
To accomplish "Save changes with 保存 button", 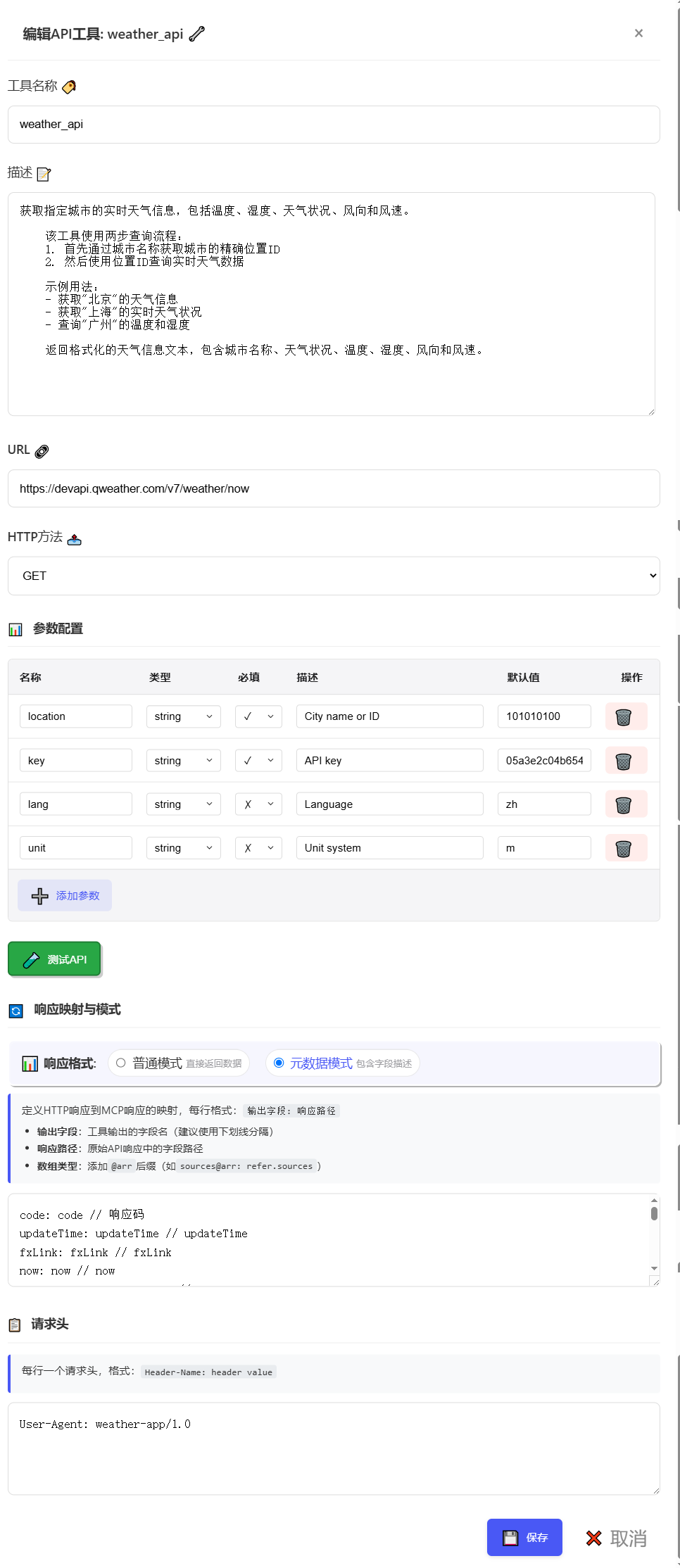I will (524, 1537).
